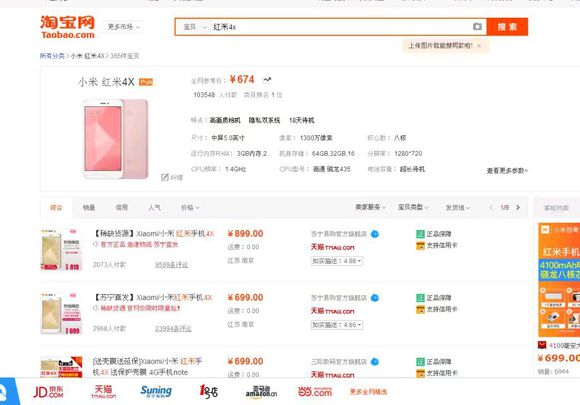Click the 支持信用卡 icon in ¥899.00 row

[x=420, y=245]
